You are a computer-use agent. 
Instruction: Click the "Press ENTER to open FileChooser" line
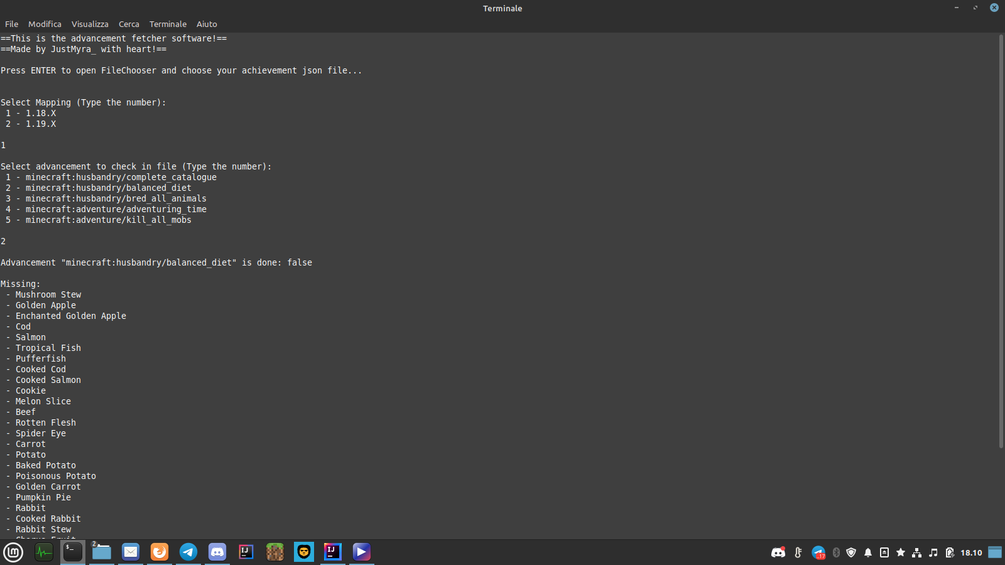coord(181,70)
